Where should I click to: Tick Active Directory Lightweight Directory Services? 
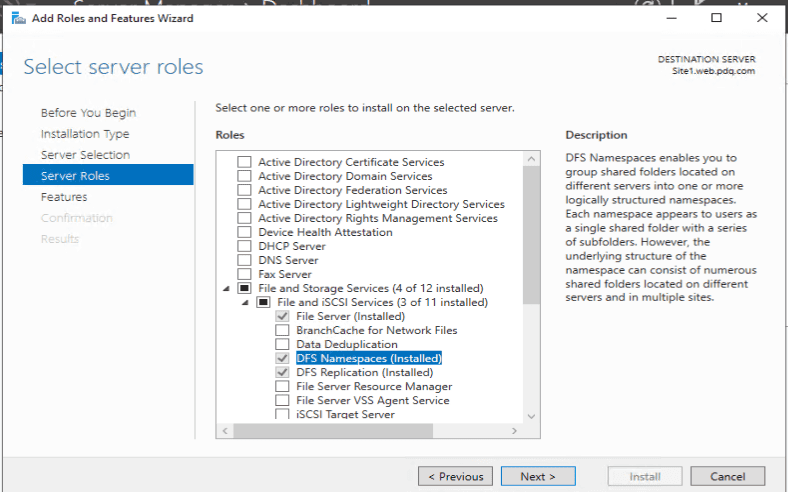click(x=244, y=204)
